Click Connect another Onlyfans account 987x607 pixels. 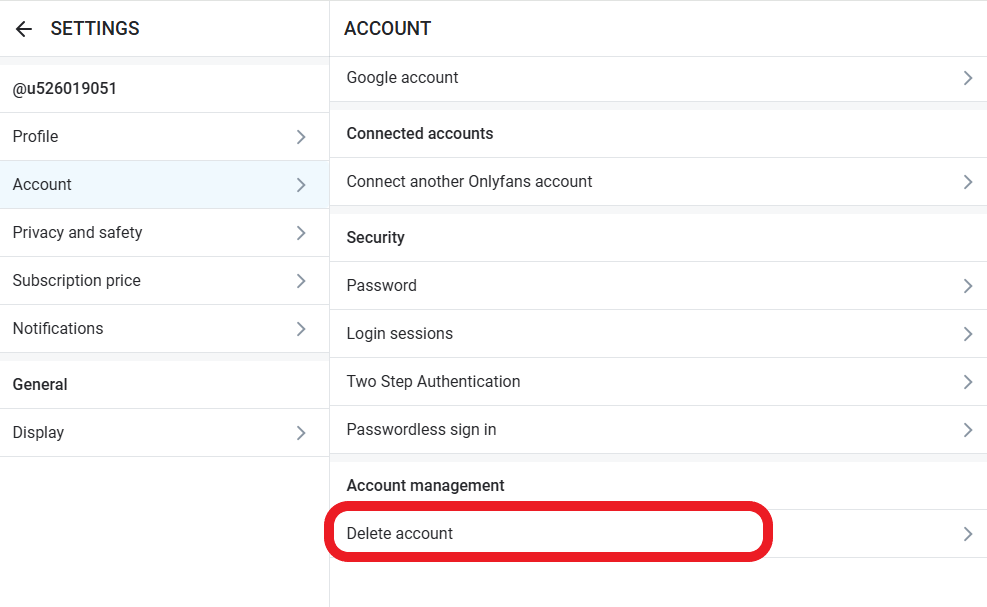[469, 181]
